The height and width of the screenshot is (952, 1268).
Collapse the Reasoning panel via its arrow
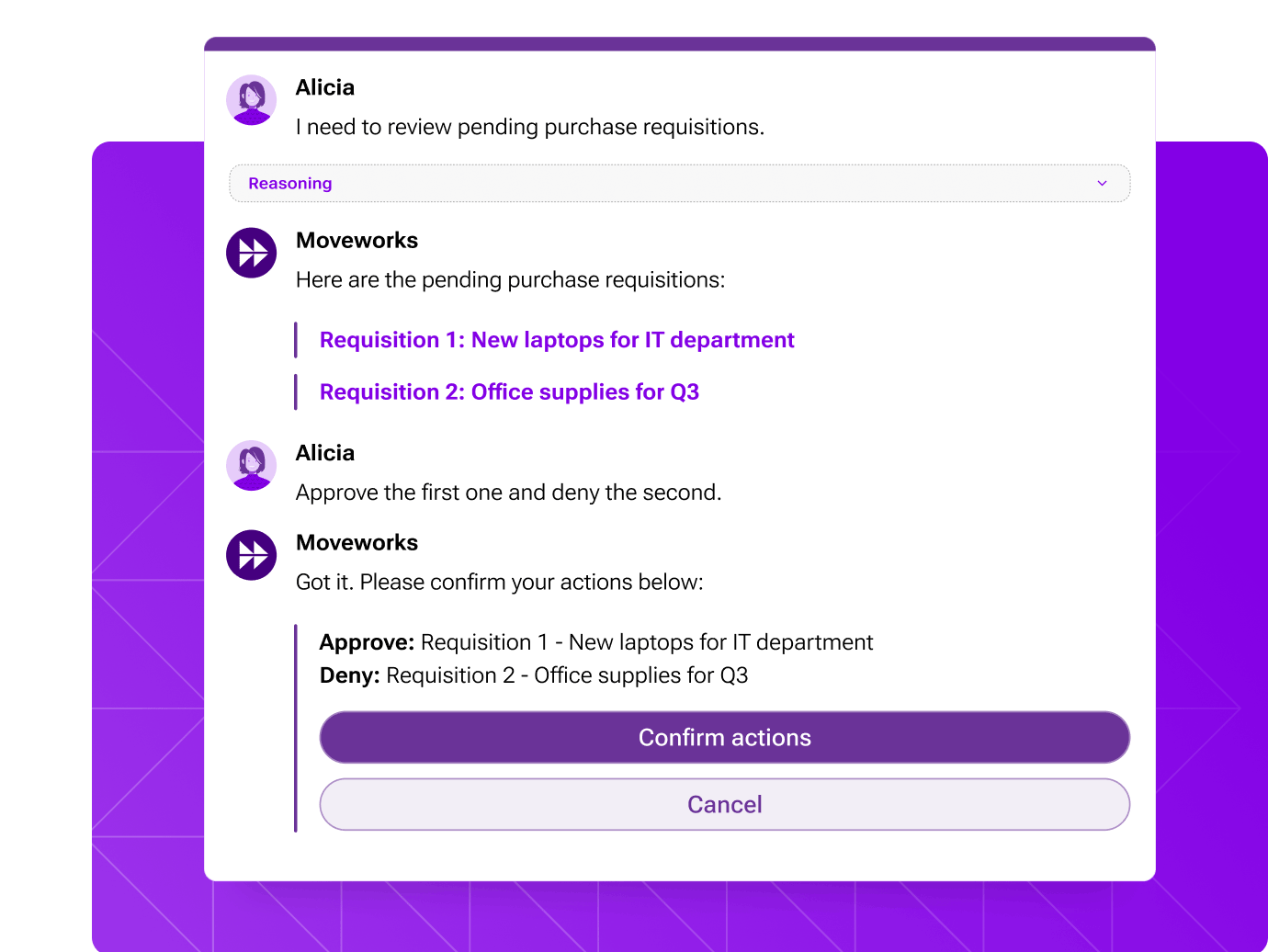(x=1102, y=183)
